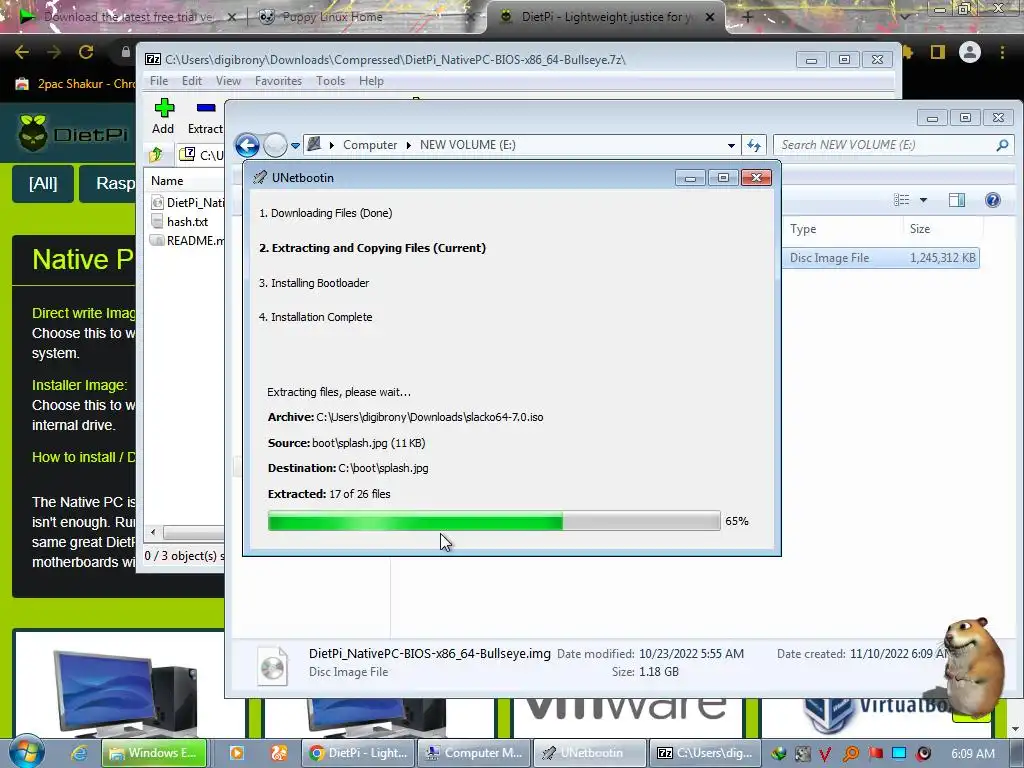Toggle the Chrome side panel icon
1024x768 pixels.
[x=938, y=52]
